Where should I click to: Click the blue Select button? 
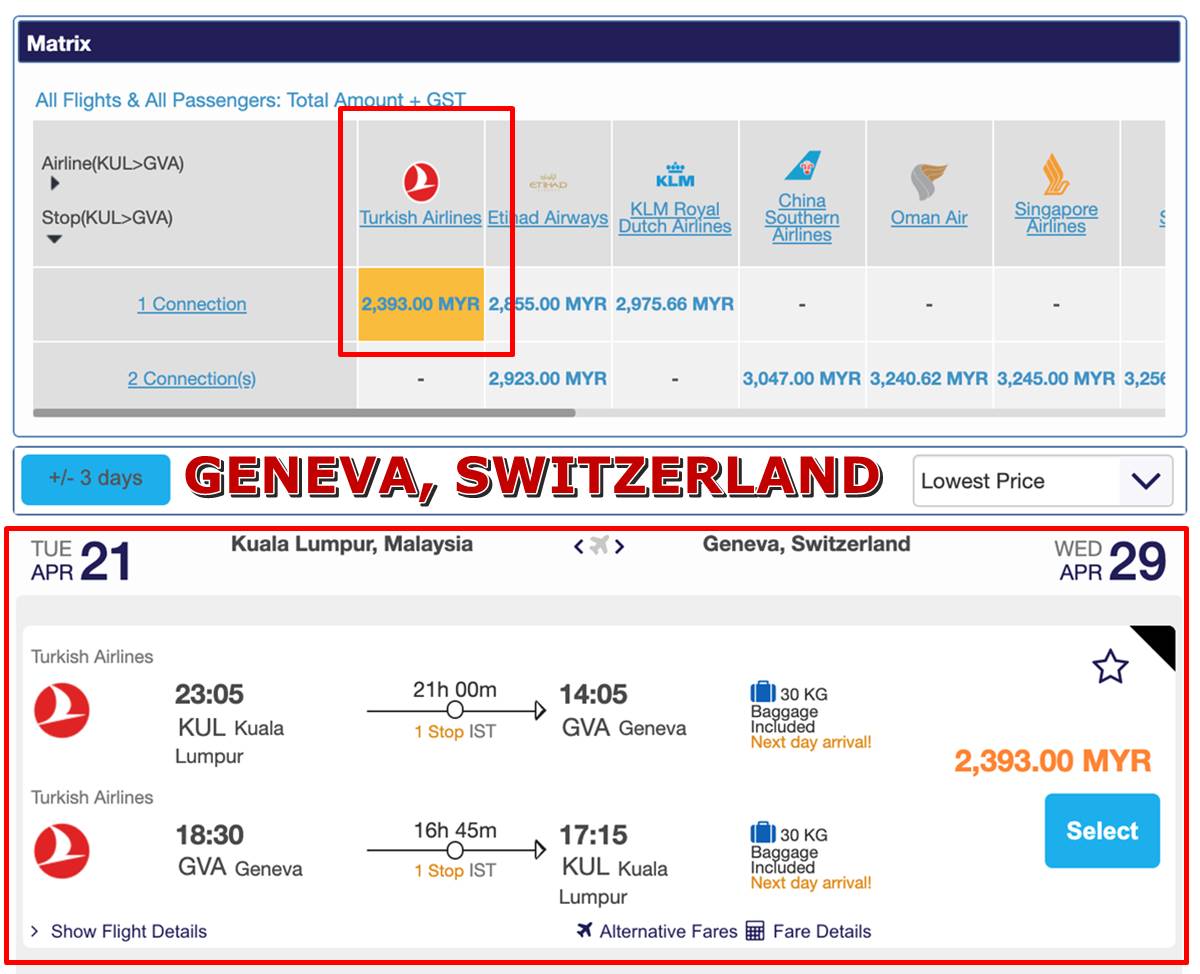pos(1102,831)
